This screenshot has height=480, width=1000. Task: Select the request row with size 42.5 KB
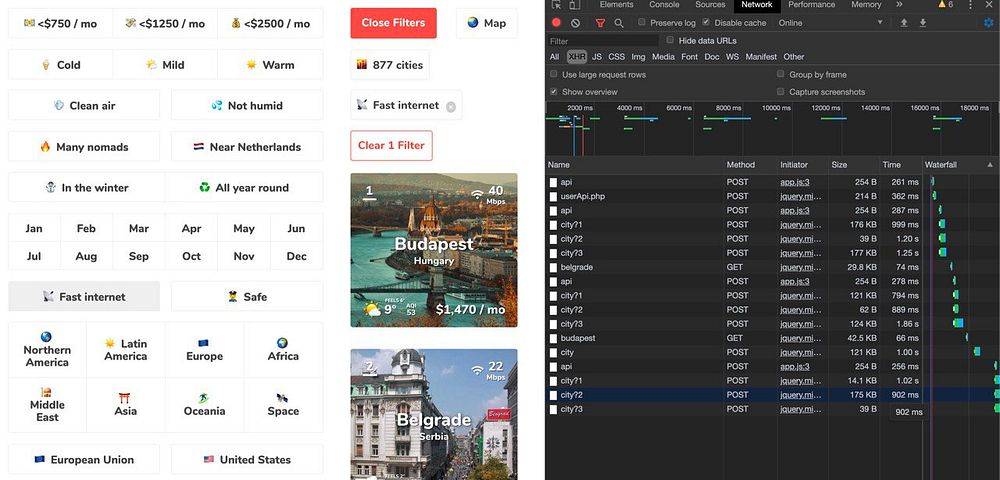(772, 338)
